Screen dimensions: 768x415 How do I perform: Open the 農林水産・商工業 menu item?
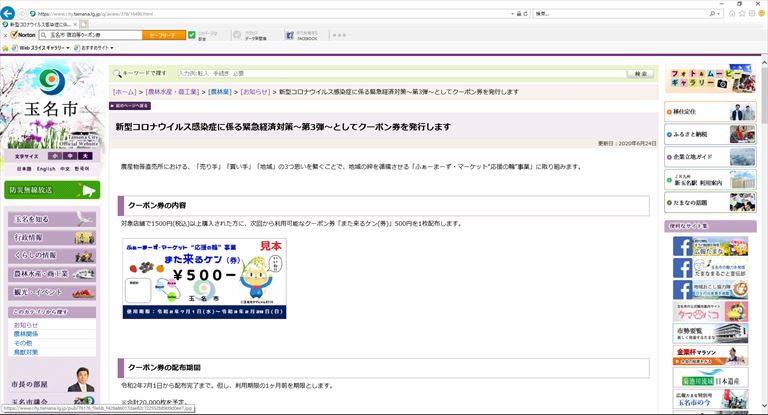[51, 274]
